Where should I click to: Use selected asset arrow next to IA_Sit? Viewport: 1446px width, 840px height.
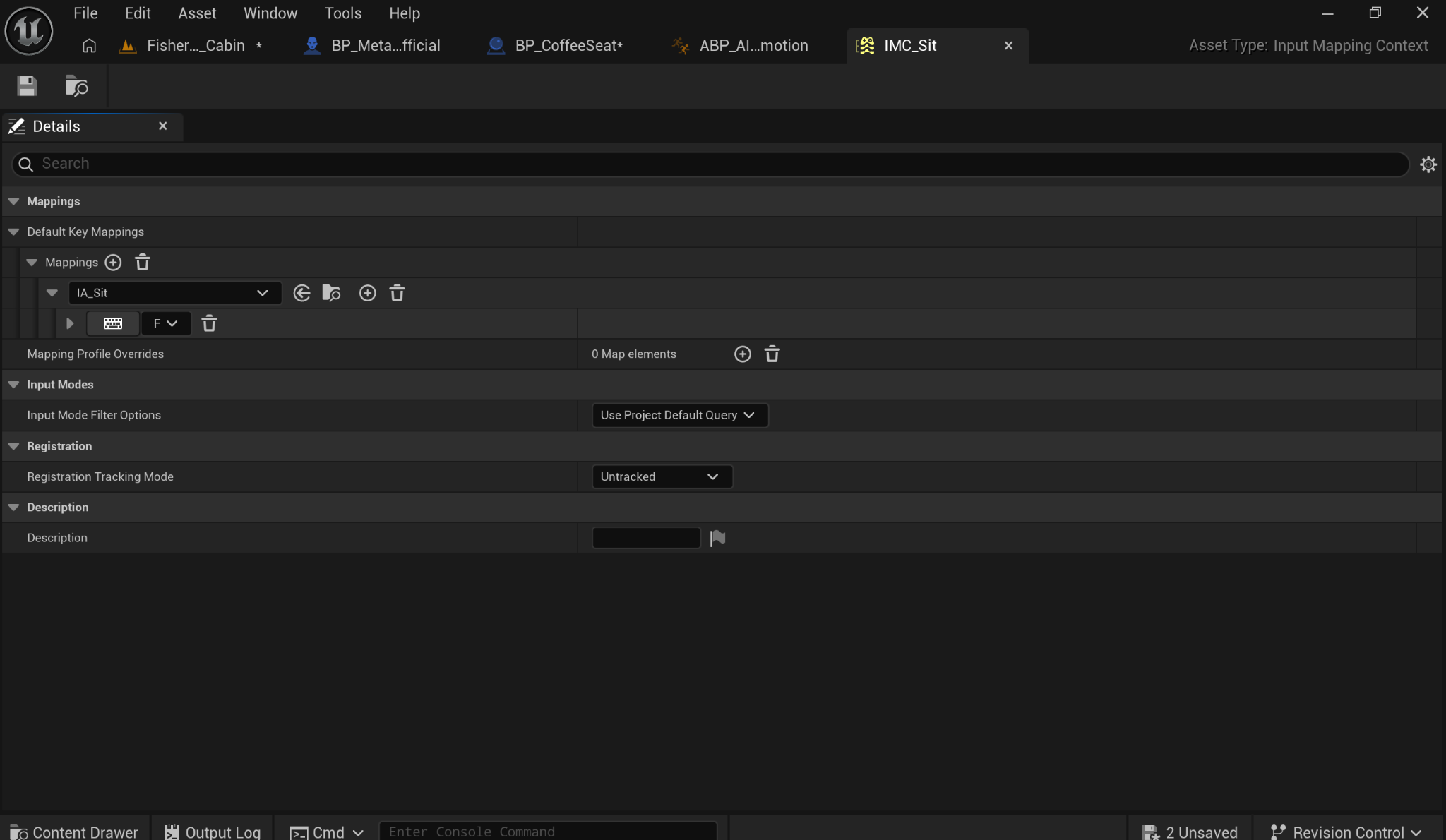tap(301, 293)
